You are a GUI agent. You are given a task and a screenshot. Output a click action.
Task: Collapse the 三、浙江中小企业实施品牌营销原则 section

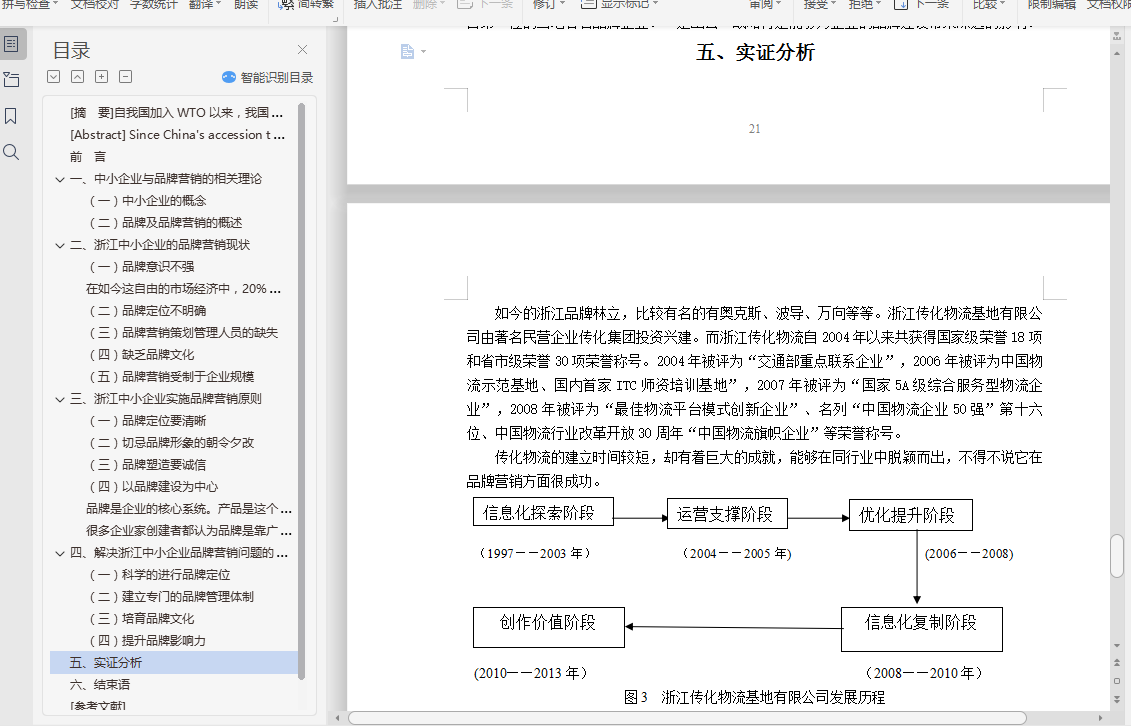tap(60, 399)
